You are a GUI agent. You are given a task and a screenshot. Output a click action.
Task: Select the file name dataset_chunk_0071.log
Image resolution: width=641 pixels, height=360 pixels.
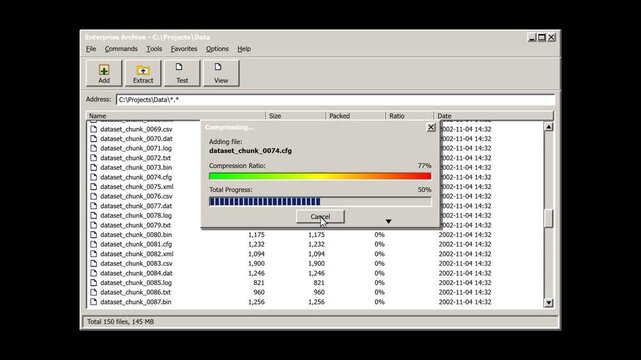coord(136,148)
